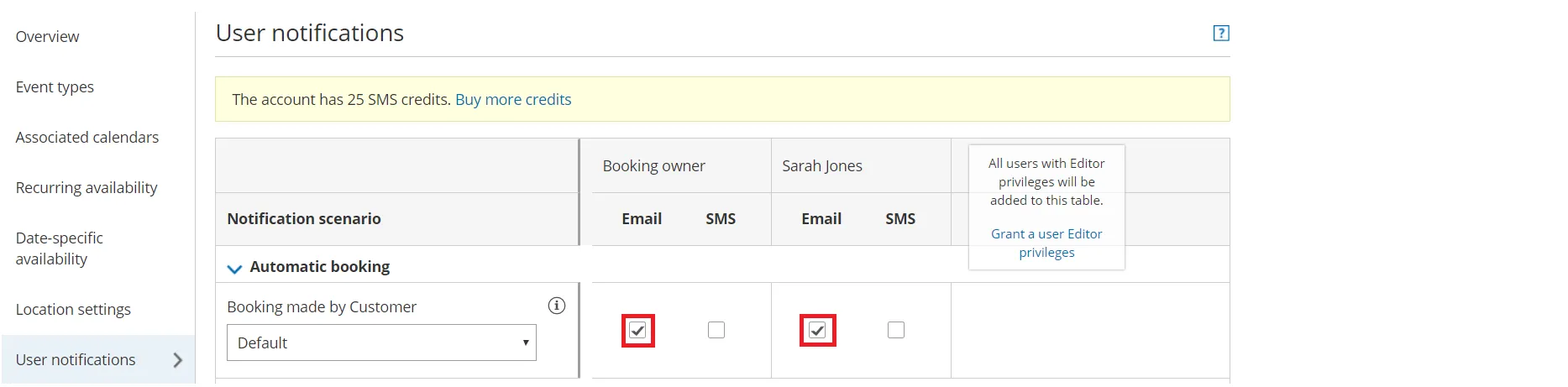Enable Booking owner SMS checkbox
The image size is (1568, 387).
pos(716,330)
